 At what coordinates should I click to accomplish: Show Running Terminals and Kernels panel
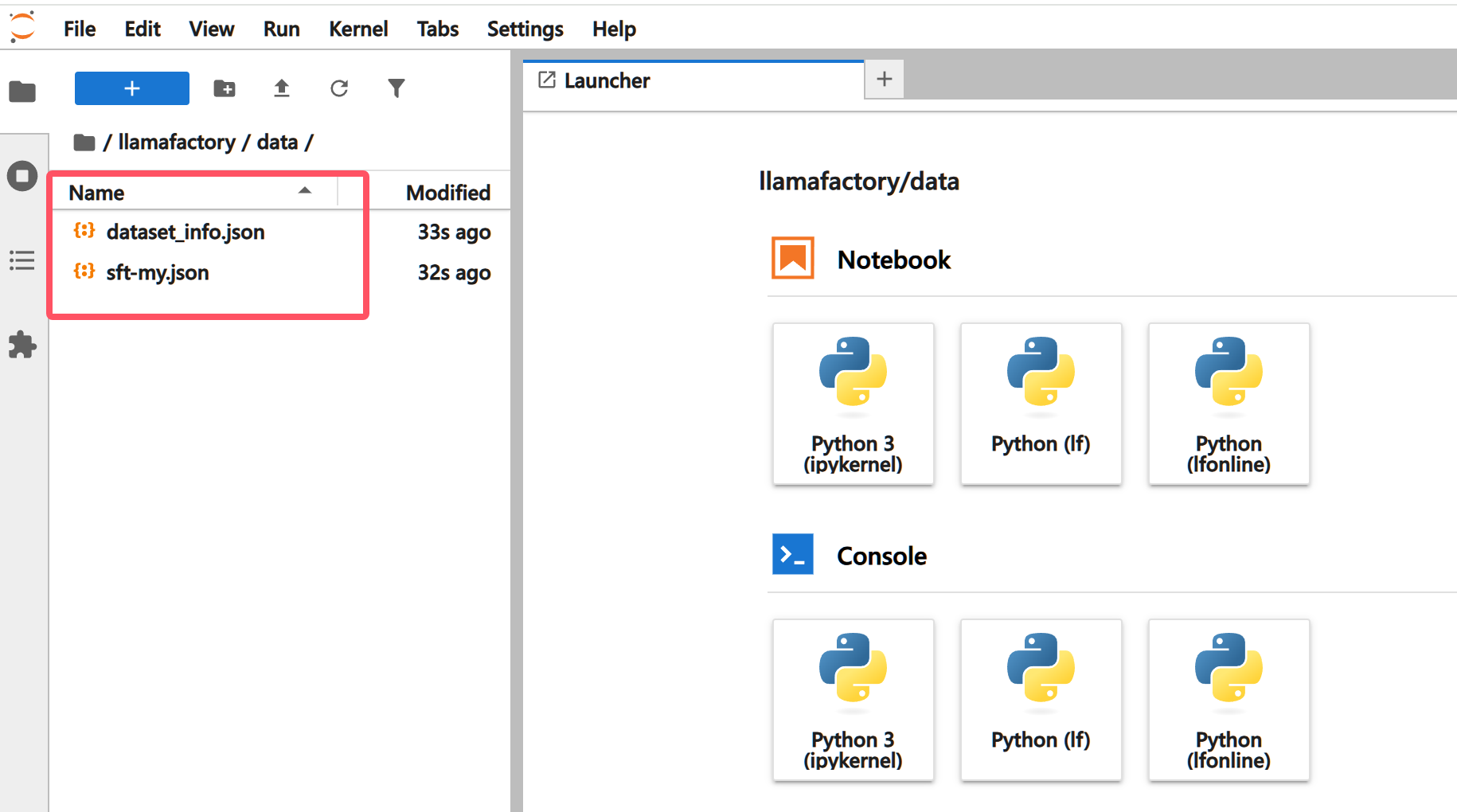pyautogui.click(x=22, y=176)
